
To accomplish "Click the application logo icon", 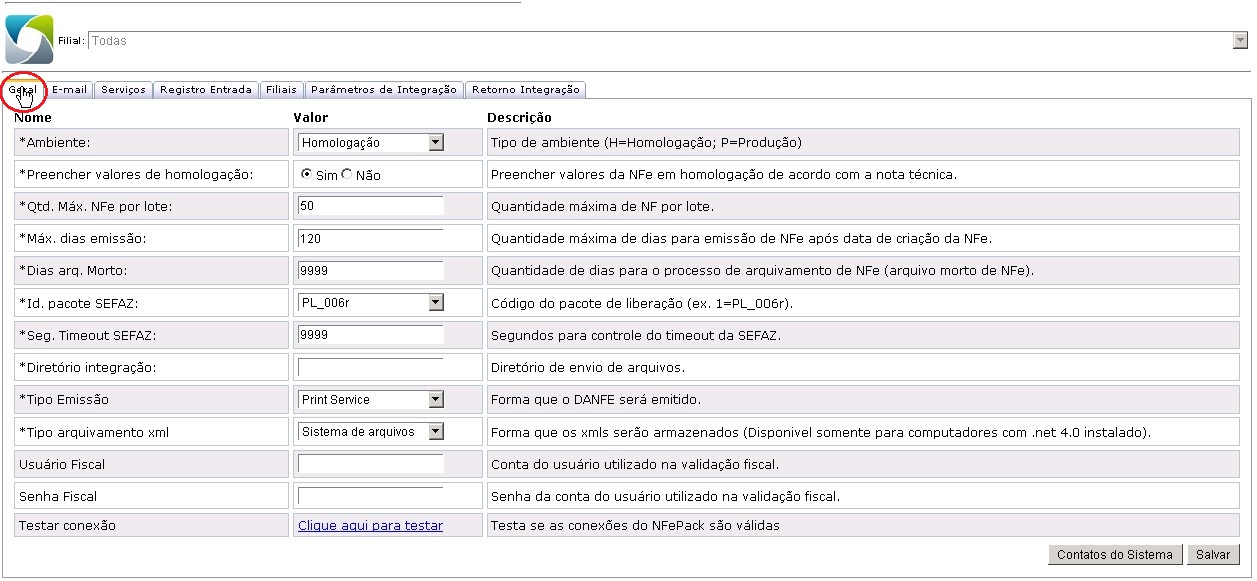I will click(x=29, y=40).
